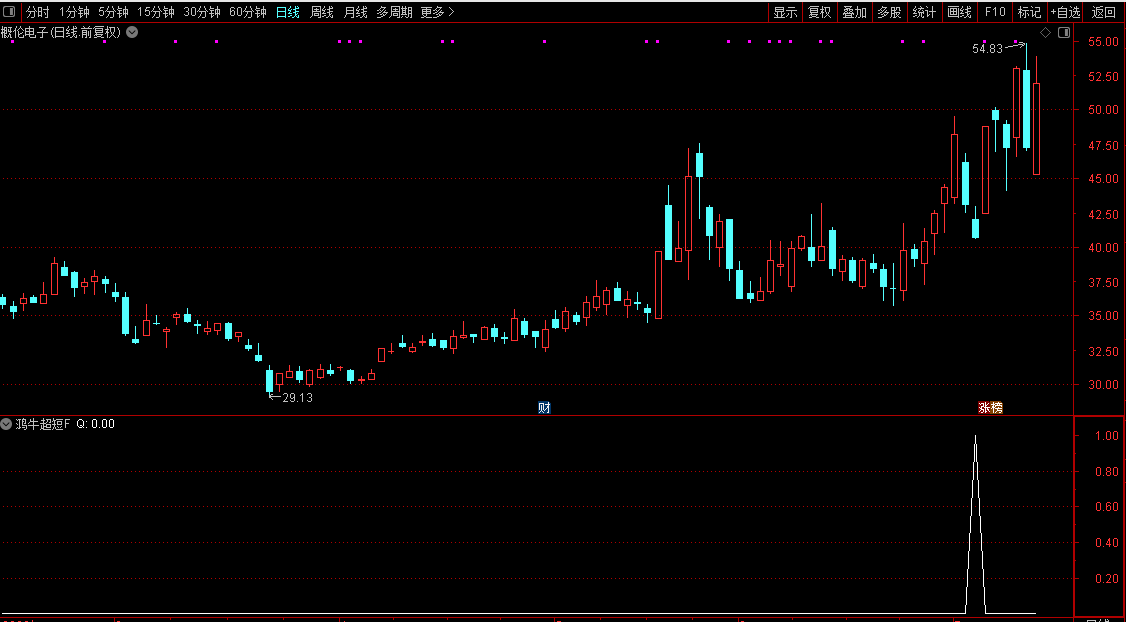
Task: Switch to the 月线 monthly chart
Action: click(x=355, y=12)
